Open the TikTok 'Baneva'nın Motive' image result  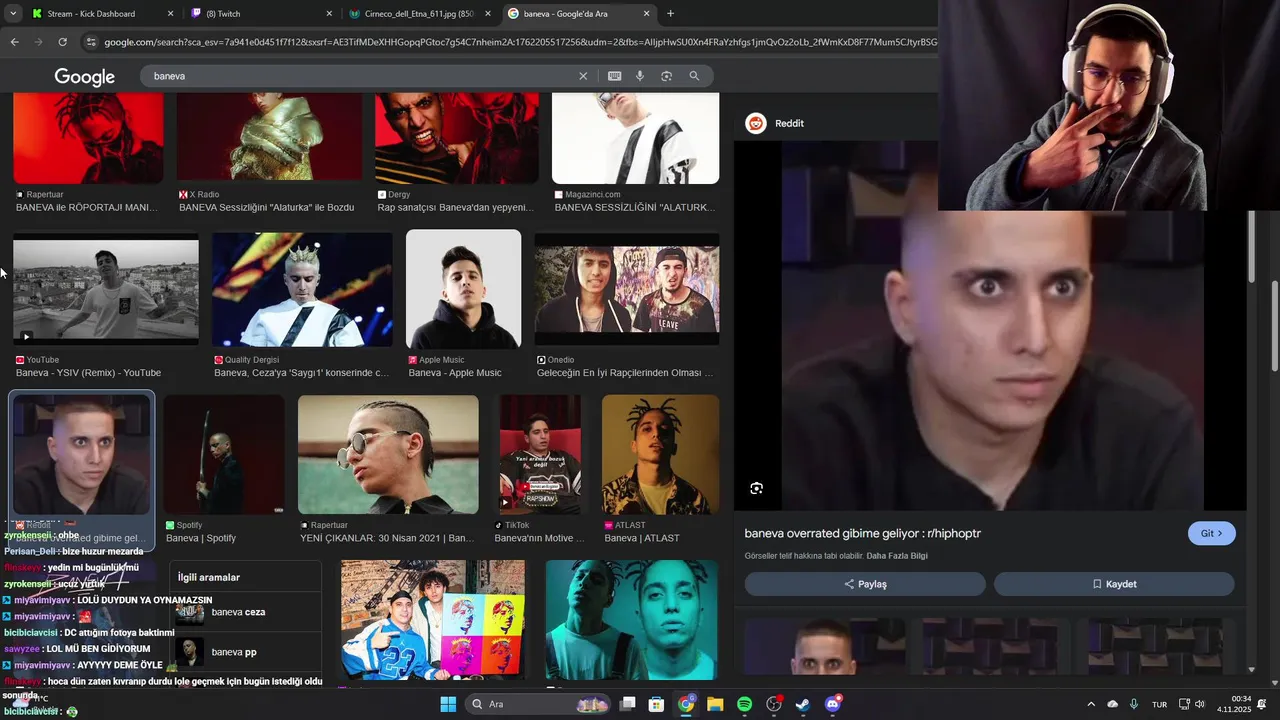(540, 454)
